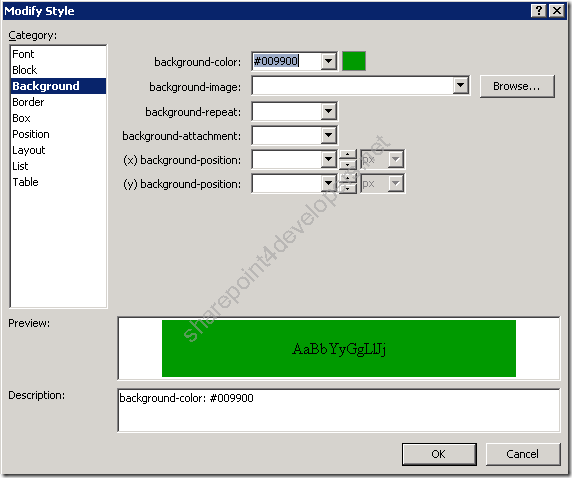Viewport: 572px width, 478px height.
Task: Expand the background-image dropdown
Action: click(x=461, y=86)
